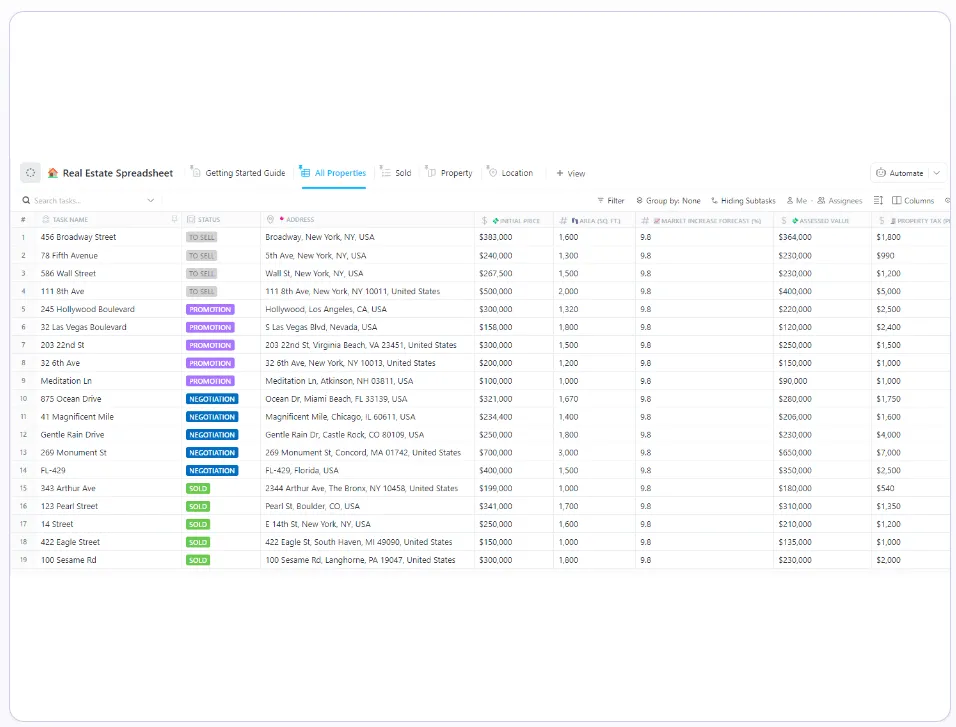Click the pin icon in the Task Name header

[174, 220]
